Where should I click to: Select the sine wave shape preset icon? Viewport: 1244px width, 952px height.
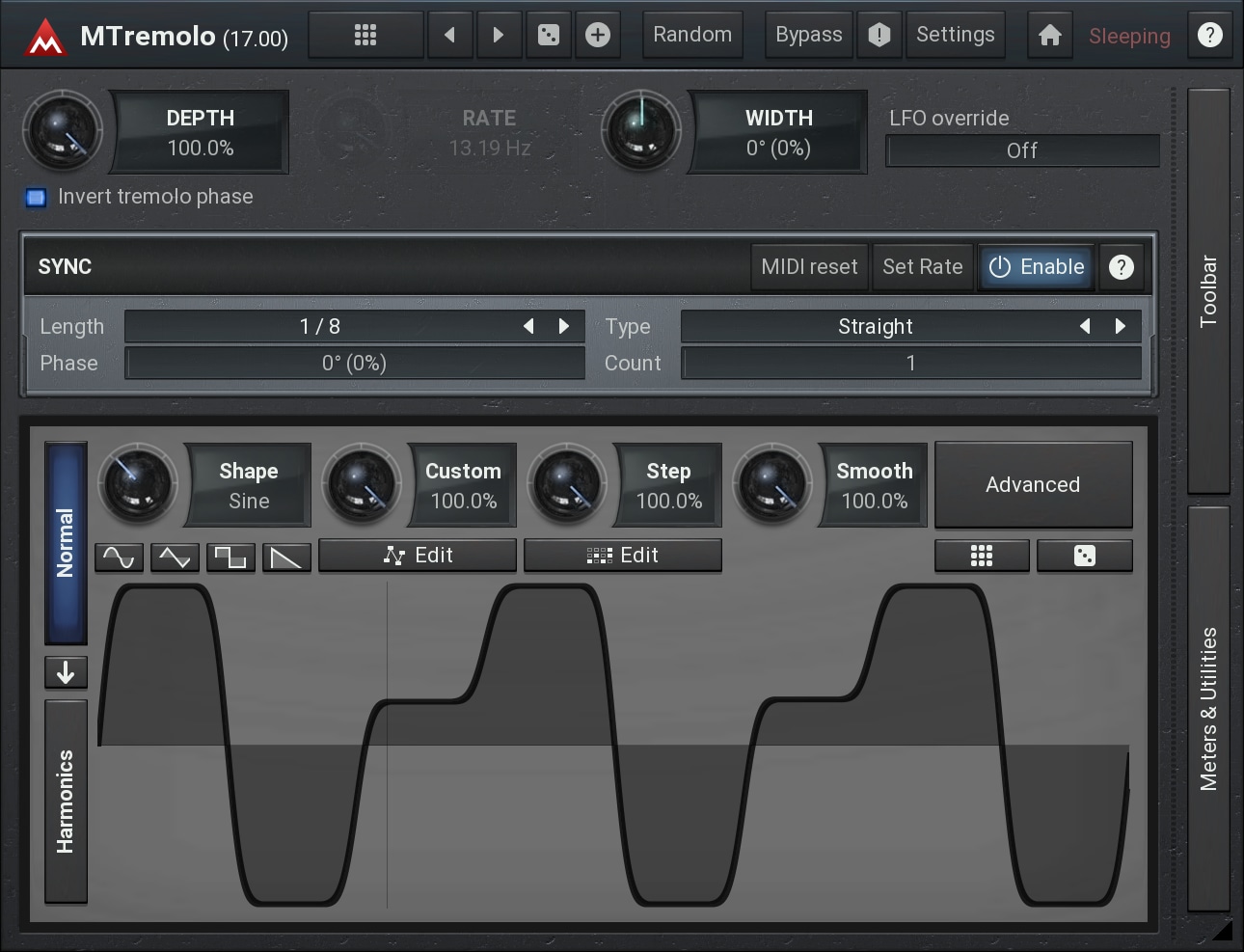(119, 558)
